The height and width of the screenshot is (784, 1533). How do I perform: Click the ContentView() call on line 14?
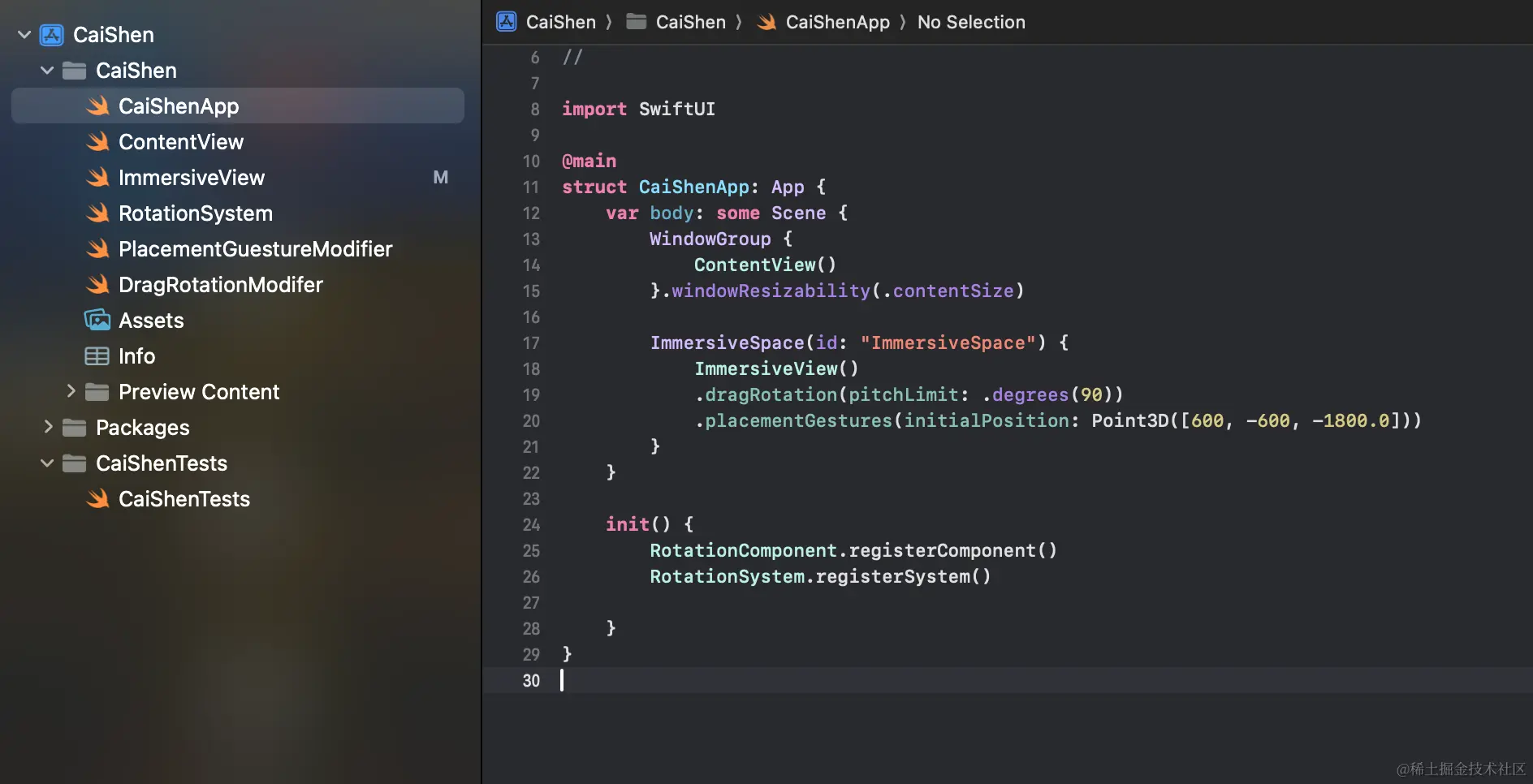click(765, 265)
